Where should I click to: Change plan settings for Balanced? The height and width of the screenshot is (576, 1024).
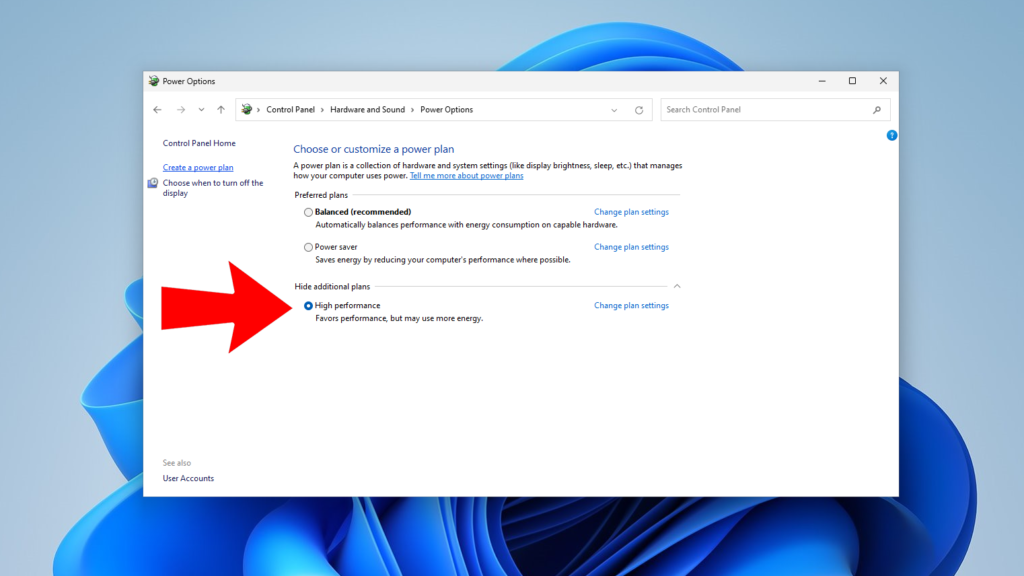(631, 212)
